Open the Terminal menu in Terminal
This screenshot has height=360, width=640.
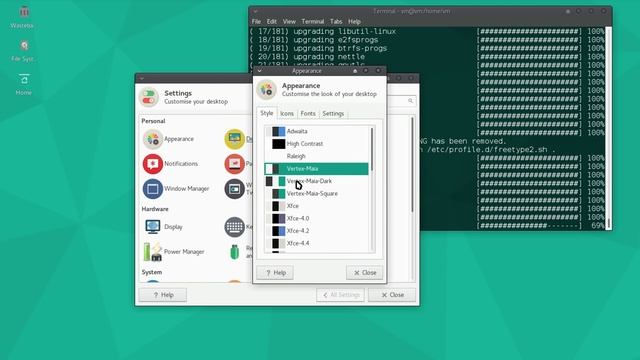pos(313,22)
